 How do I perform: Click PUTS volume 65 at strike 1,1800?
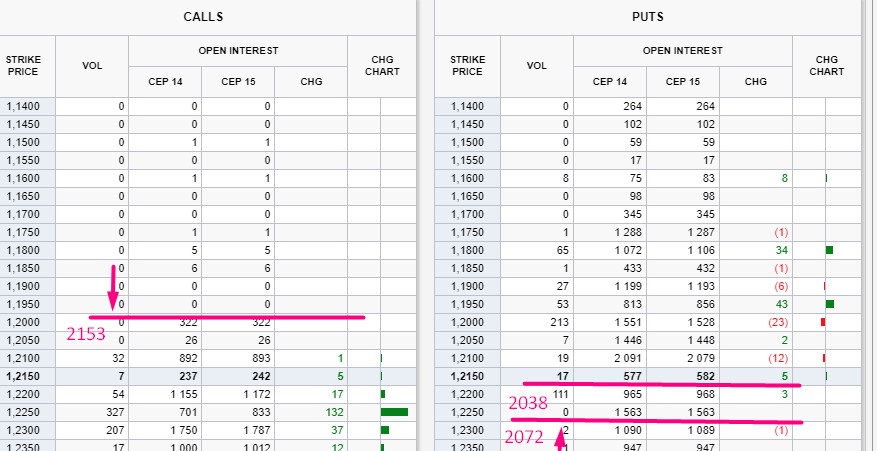point(563,250)
